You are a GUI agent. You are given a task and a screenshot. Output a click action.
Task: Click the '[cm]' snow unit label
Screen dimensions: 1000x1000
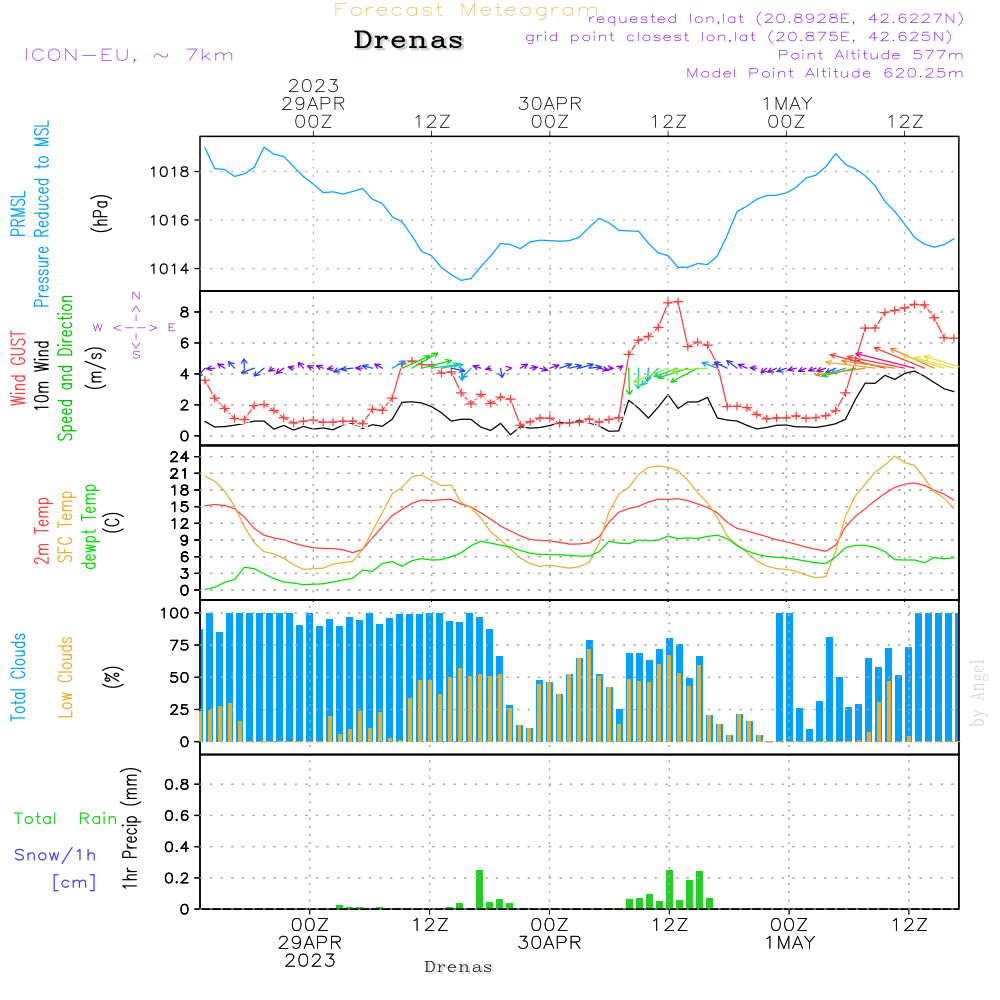pos(74,882)
